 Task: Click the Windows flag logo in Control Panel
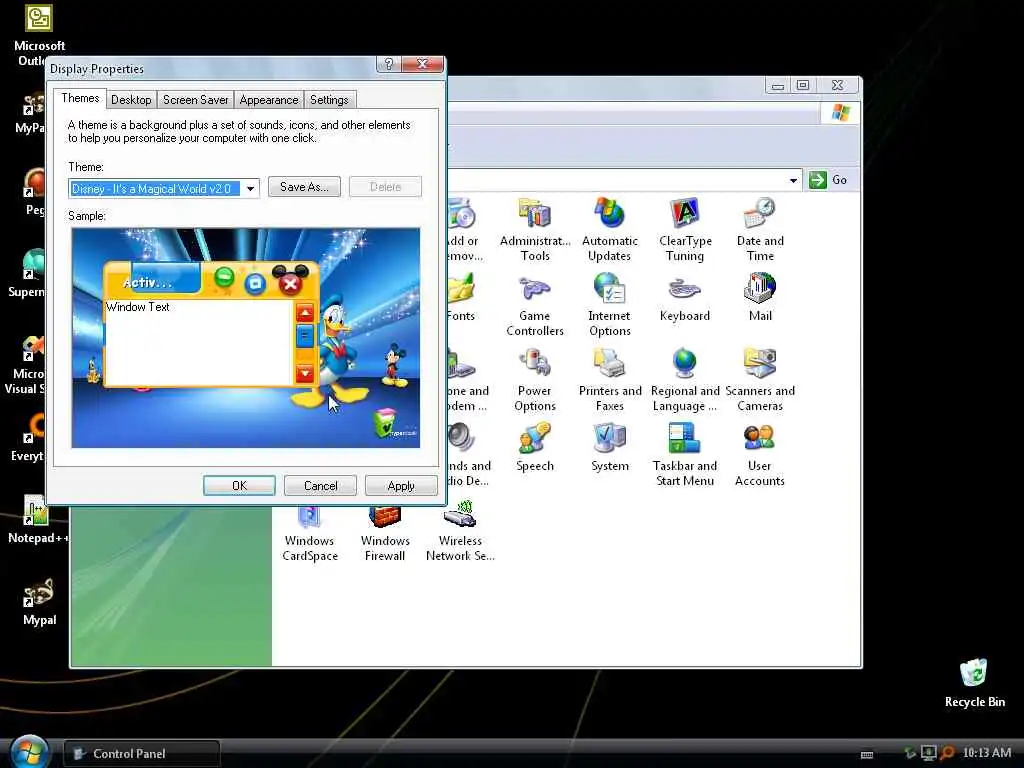tap(840, 112)
